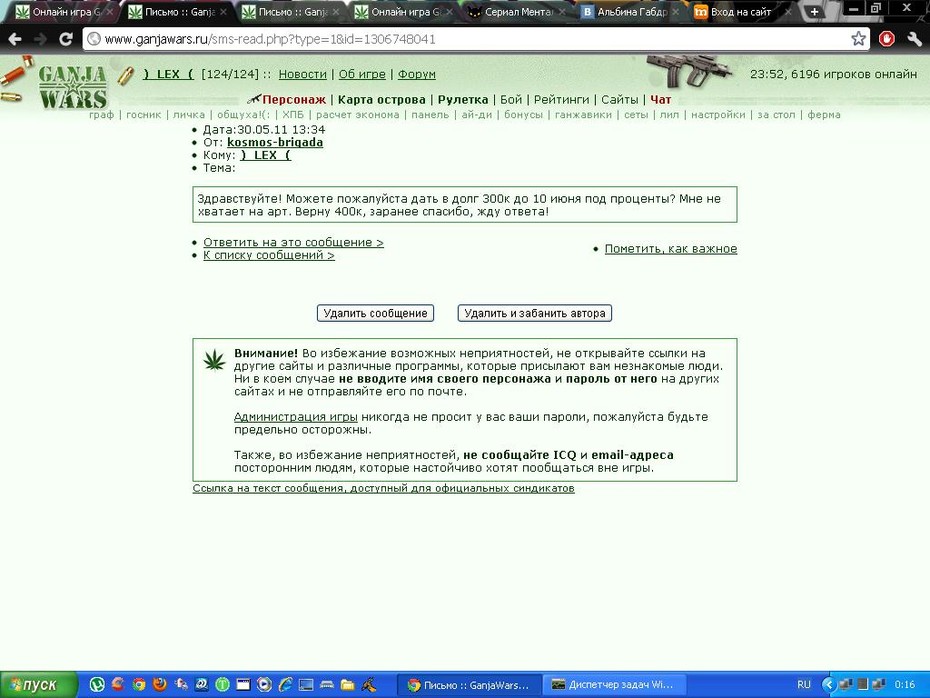This screenshot has height=698, width=930.
Task: Open the yellow folder quick launch icon
Action: point(348,685)
